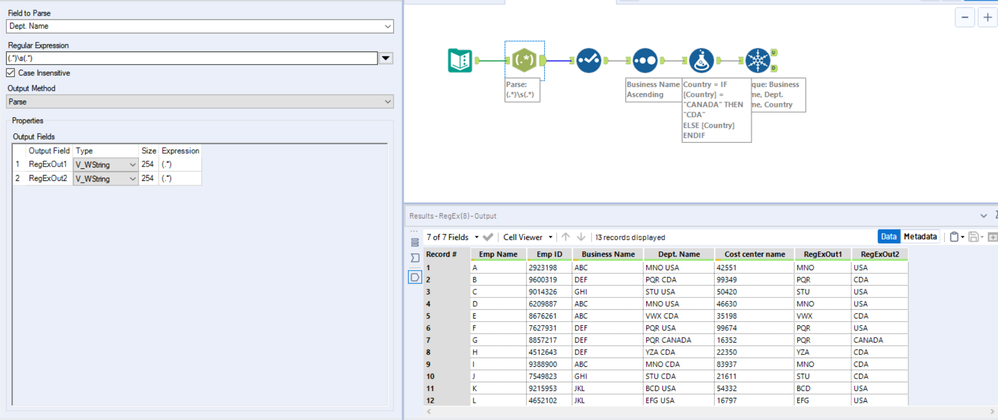The width and height of the screenshot is (998, 420).
Task: Click the RegExOut2 output field name cell
Action: coord(50,179)
